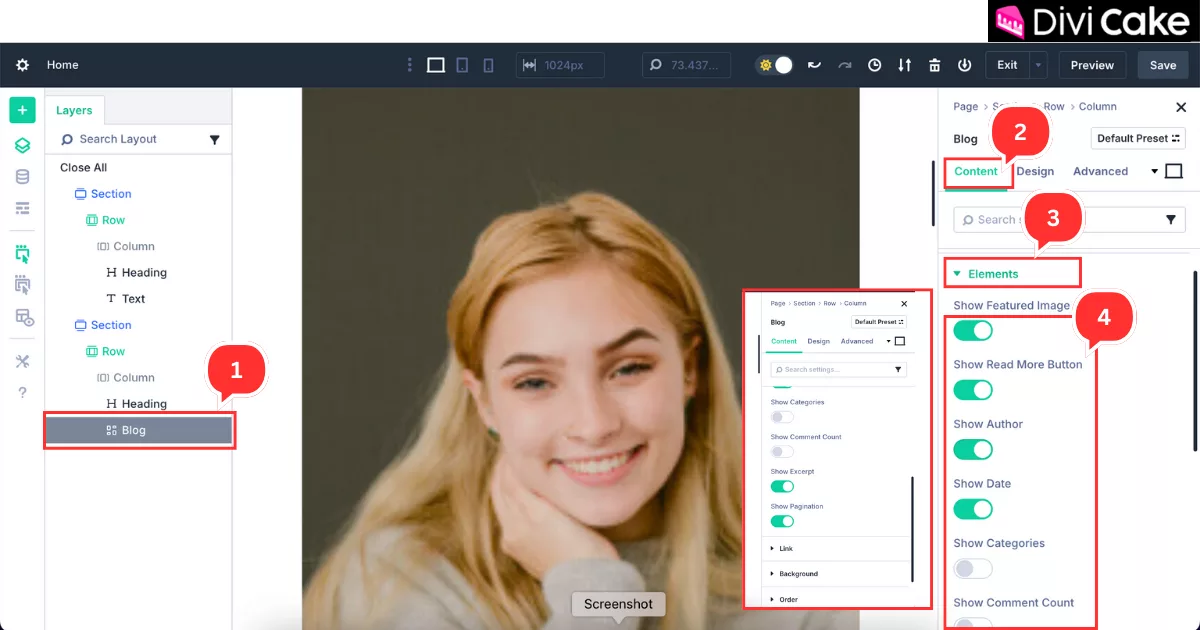Screen dimensions: 1200x630
Task: Click the redo arrow
Action: pyautogui.click(x=845, y=65)
